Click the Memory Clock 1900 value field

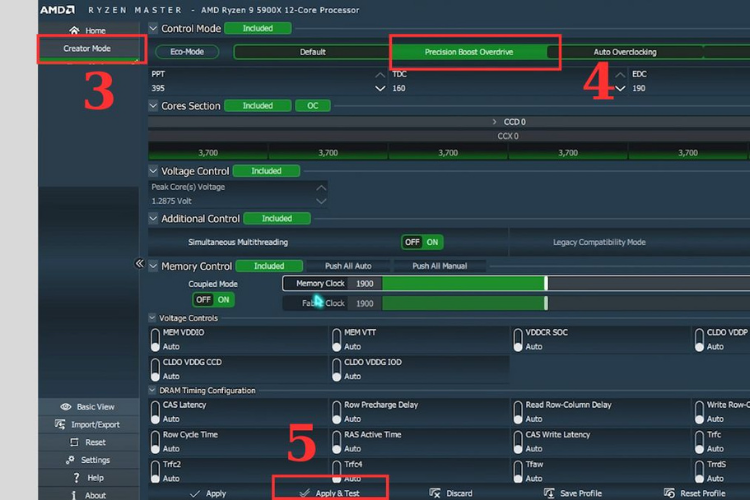[364, 284]
